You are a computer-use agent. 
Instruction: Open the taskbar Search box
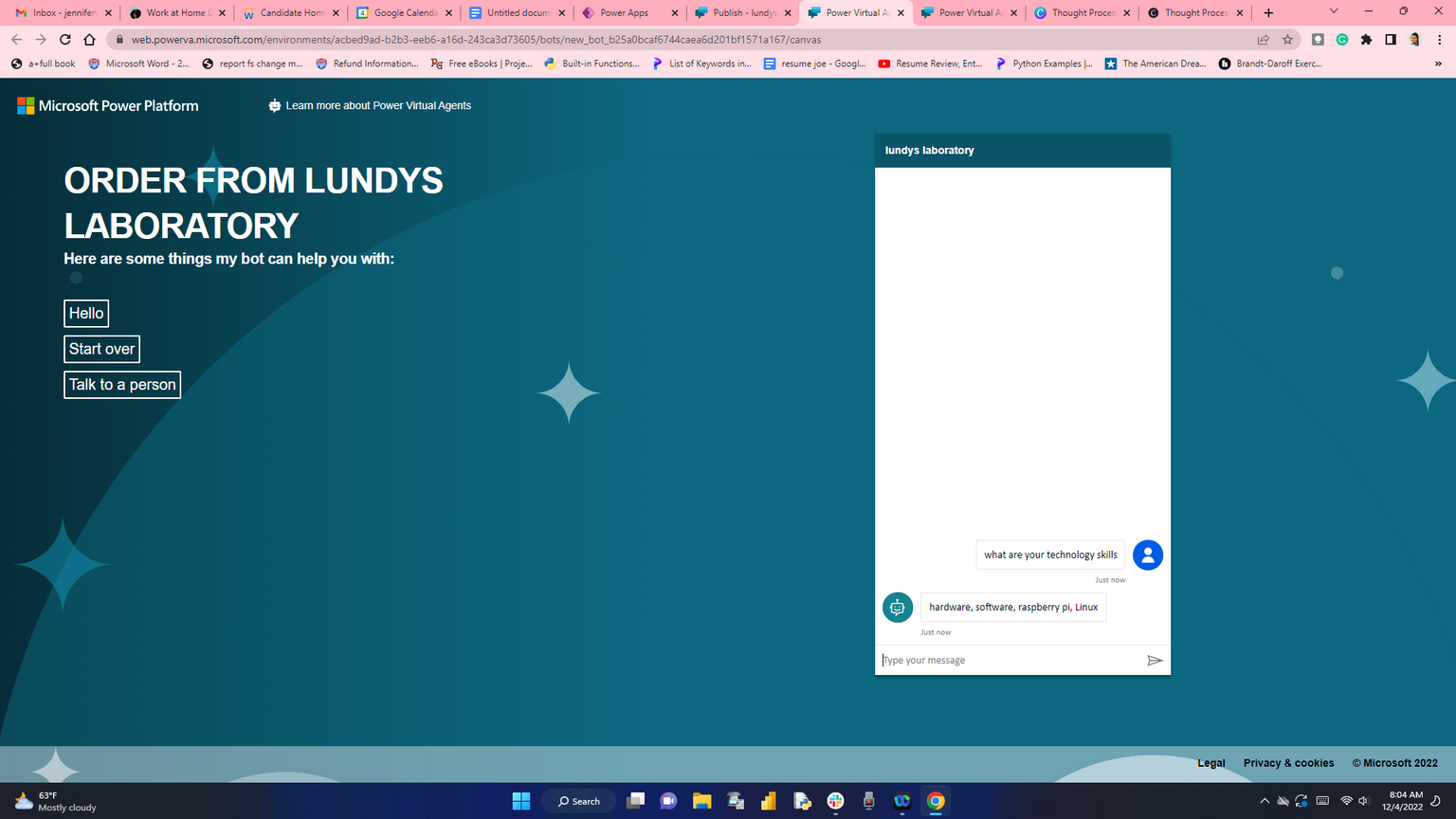[x=578, y=801]
